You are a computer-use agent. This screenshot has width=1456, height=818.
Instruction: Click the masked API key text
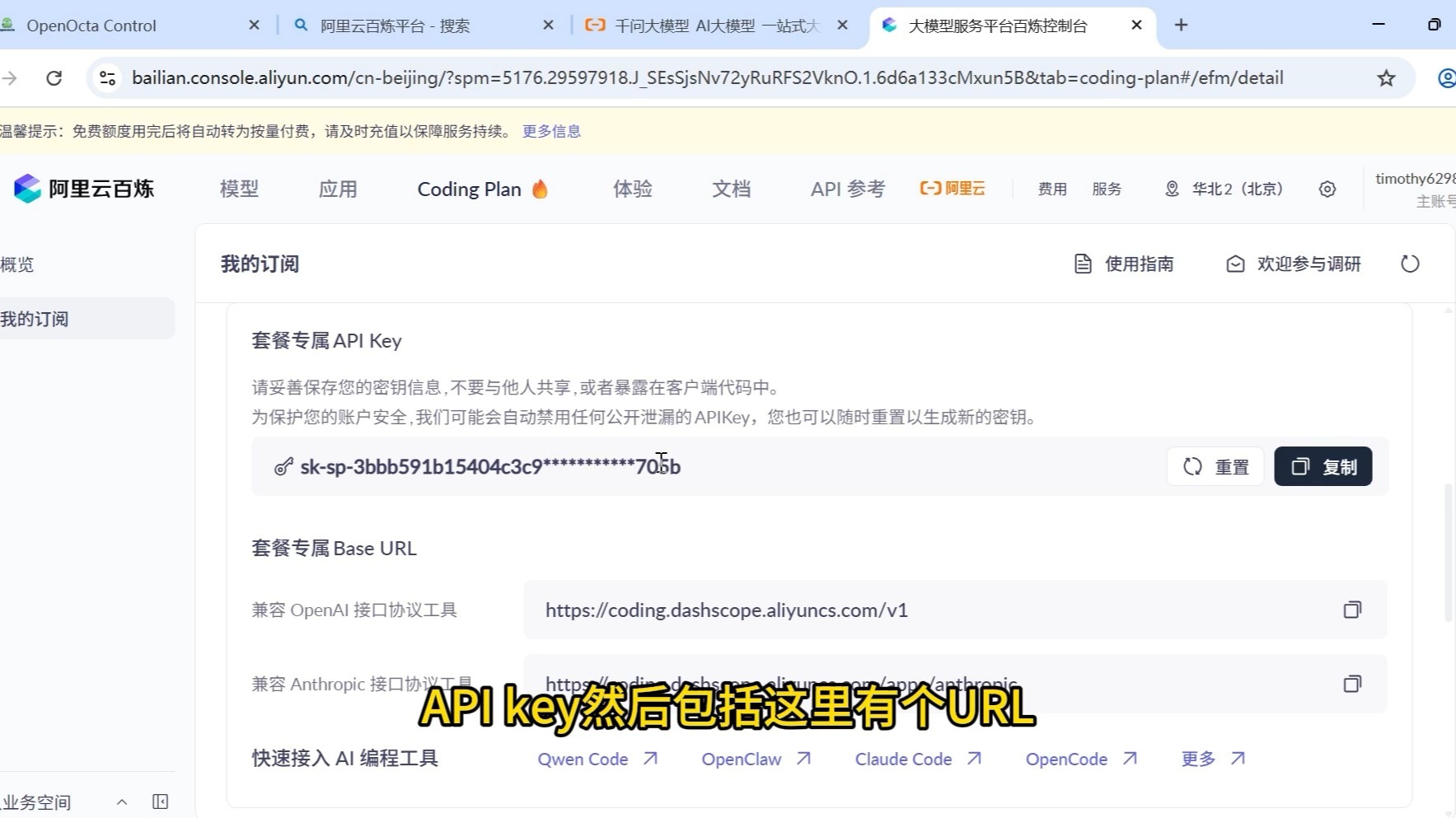pyautogui.click(x=490, y=467)
